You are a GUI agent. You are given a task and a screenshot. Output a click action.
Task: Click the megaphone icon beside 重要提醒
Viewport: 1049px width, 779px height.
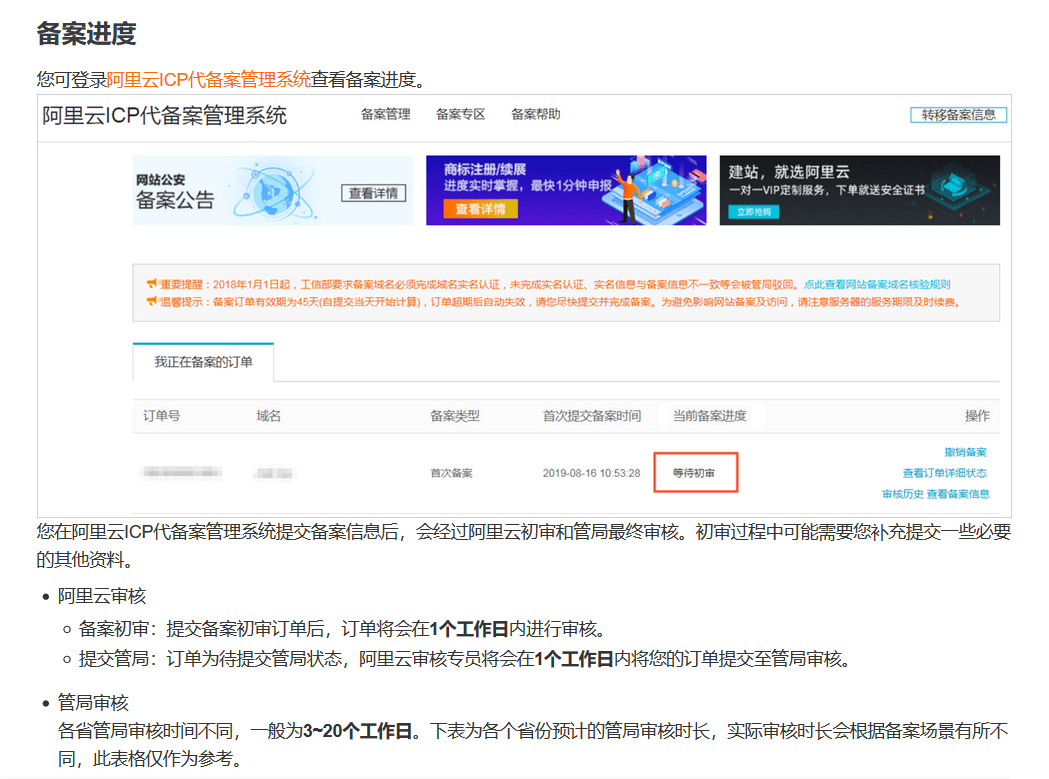point(151,284)
